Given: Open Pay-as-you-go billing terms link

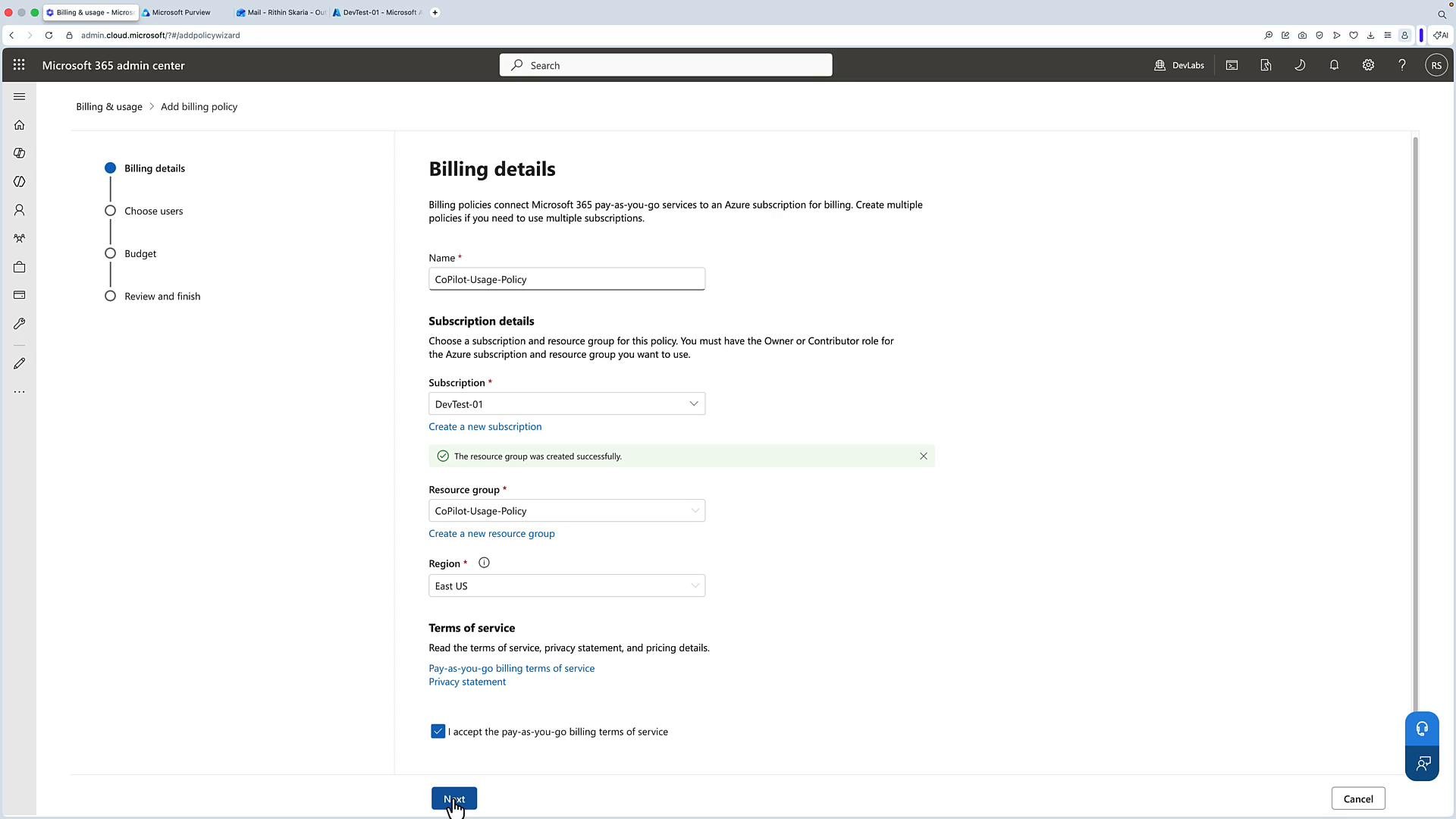Looking at the screenshot, I should click(512, 669).
